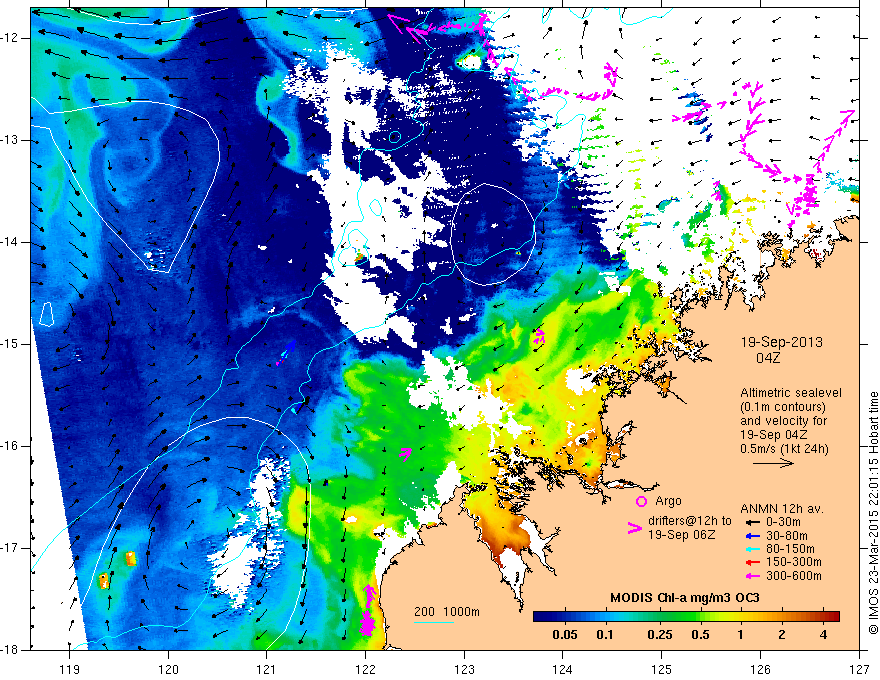Click the cyan 80-150m legend arrow

pyautogui.click(x=752, y=549)
